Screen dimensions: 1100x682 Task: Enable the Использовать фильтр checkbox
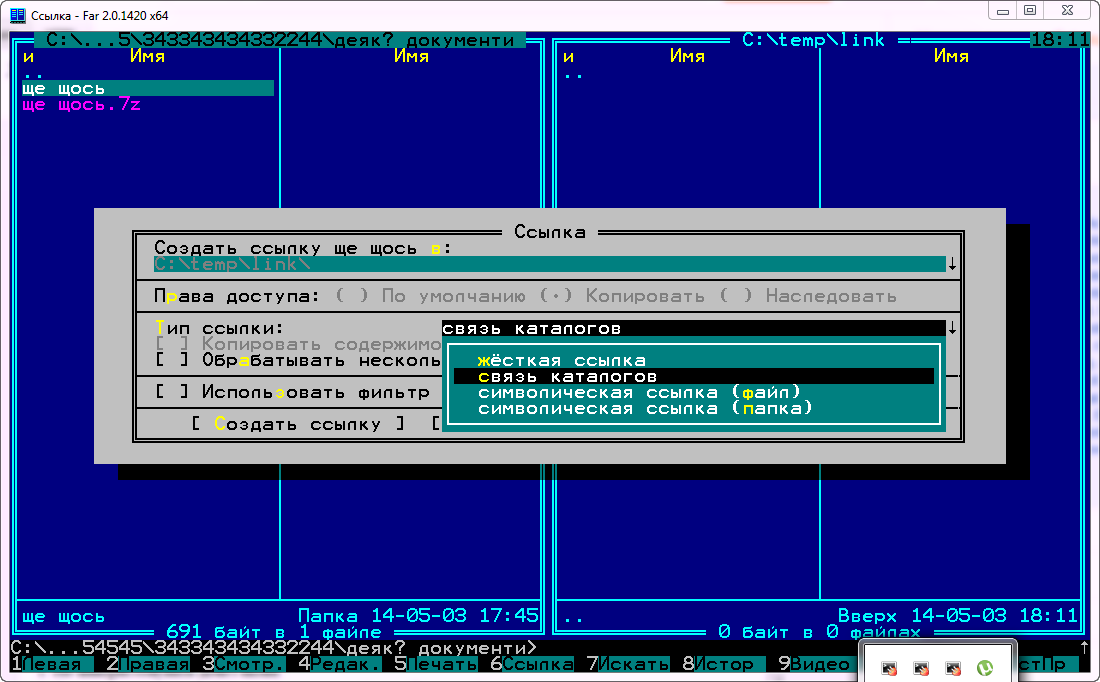[170, 392]
